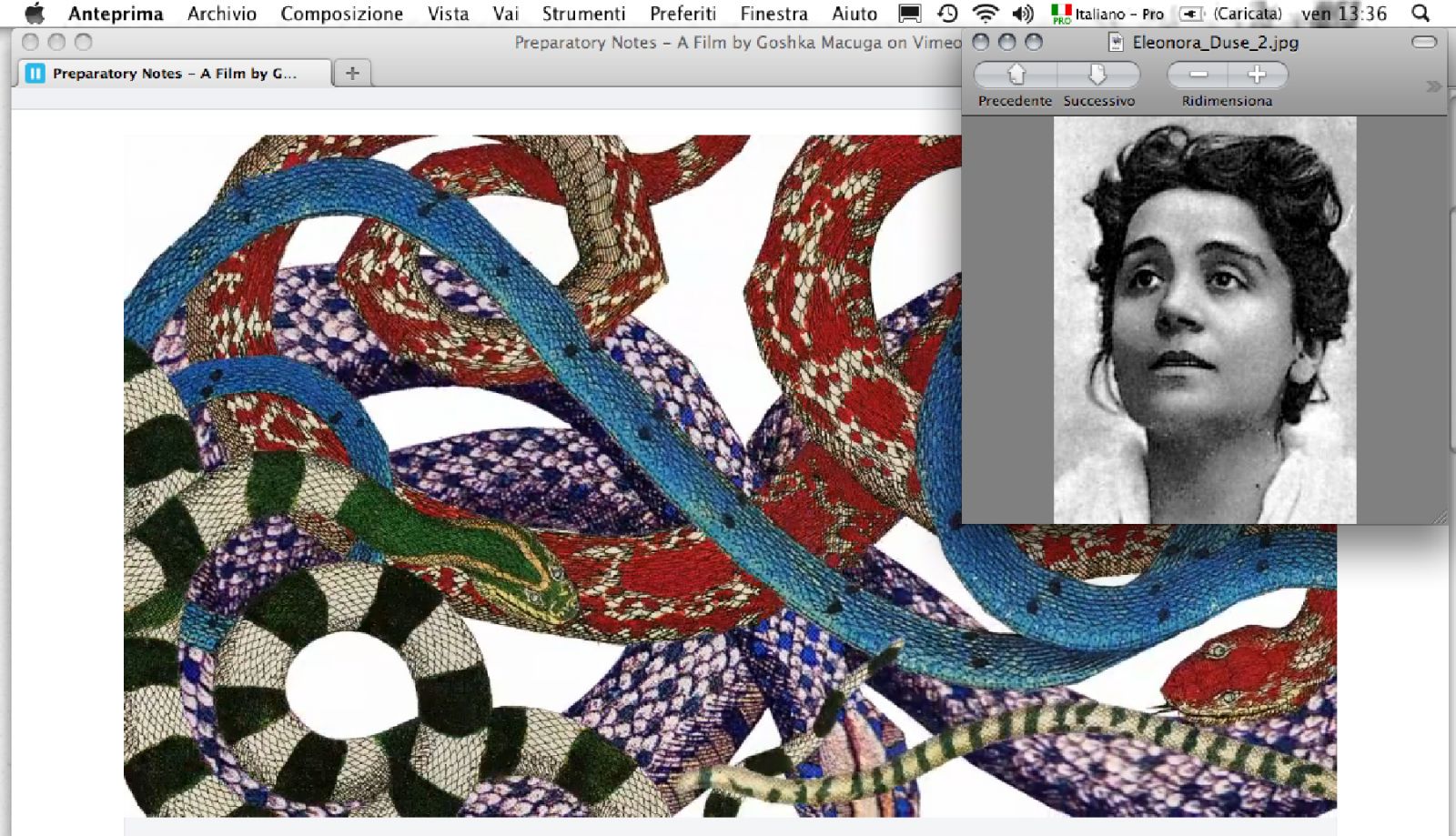Click the display mirroring menu bar icon
Image resolution: width=1456 pixels, height=836 pixels.
pos(909,14)
